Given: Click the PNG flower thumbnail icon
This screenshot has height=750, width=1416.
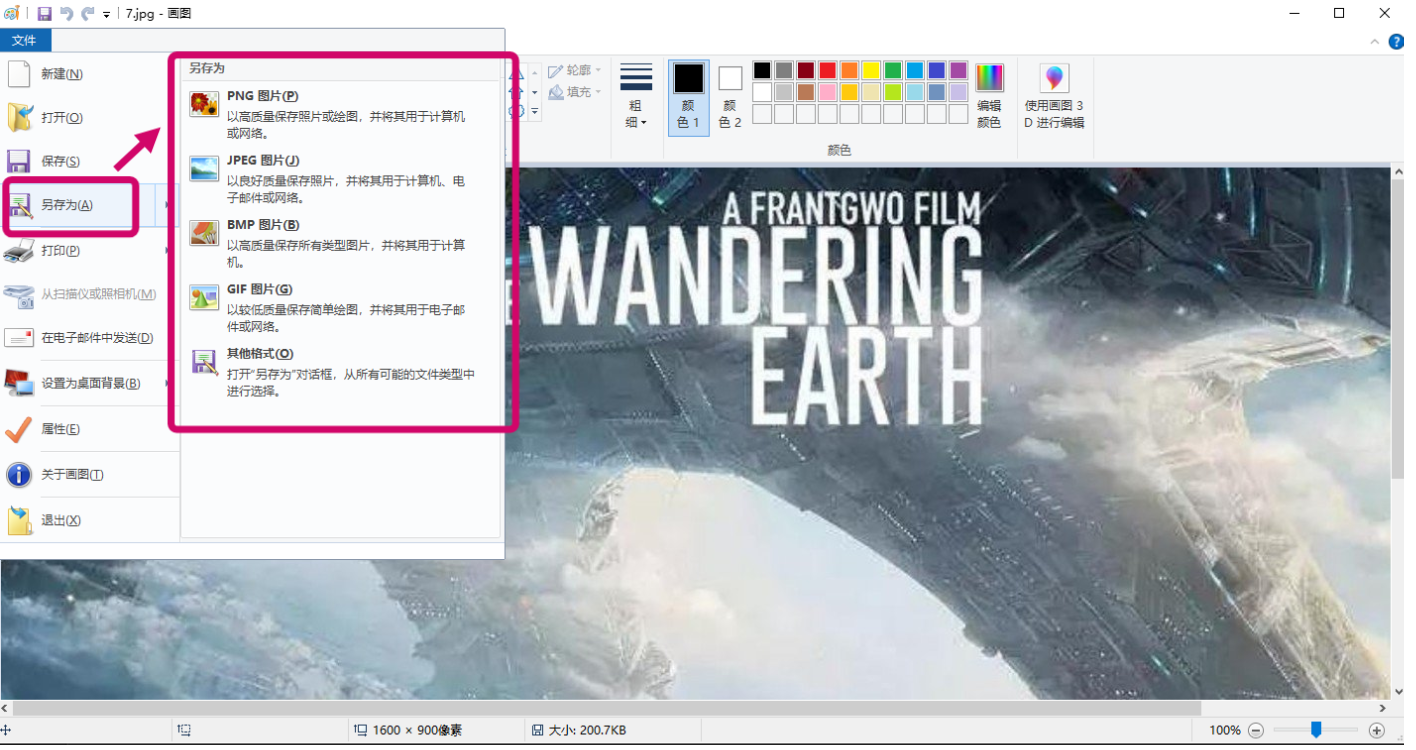Looking at the screenshot, I should tap(204, 104).
